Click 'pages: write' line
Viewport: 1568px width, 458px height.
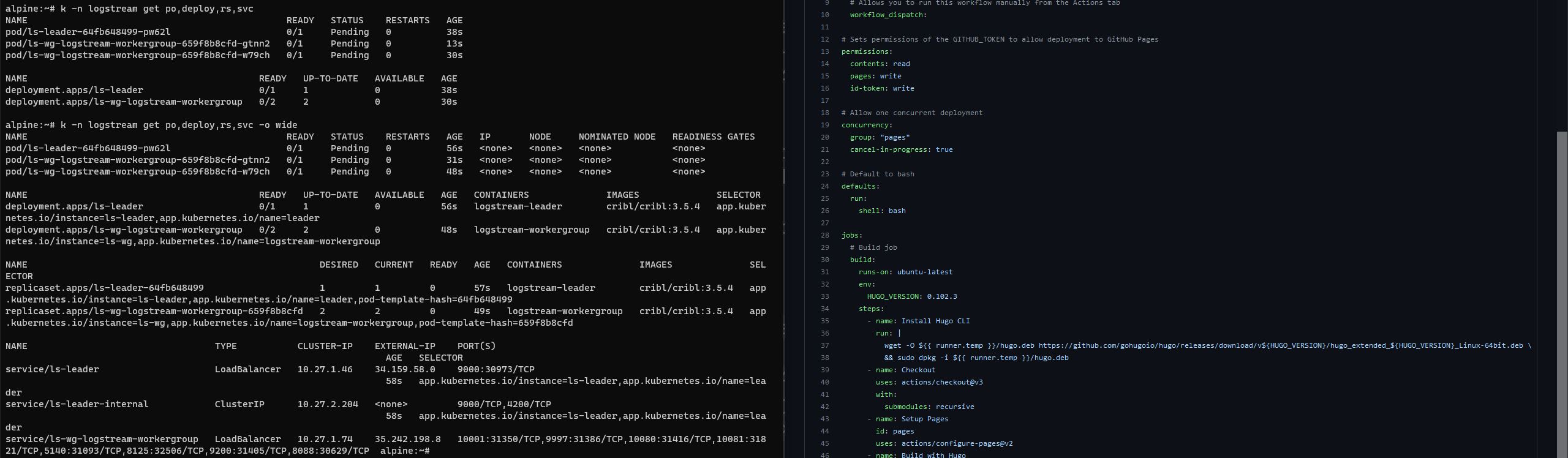click(x=876, y=76)
